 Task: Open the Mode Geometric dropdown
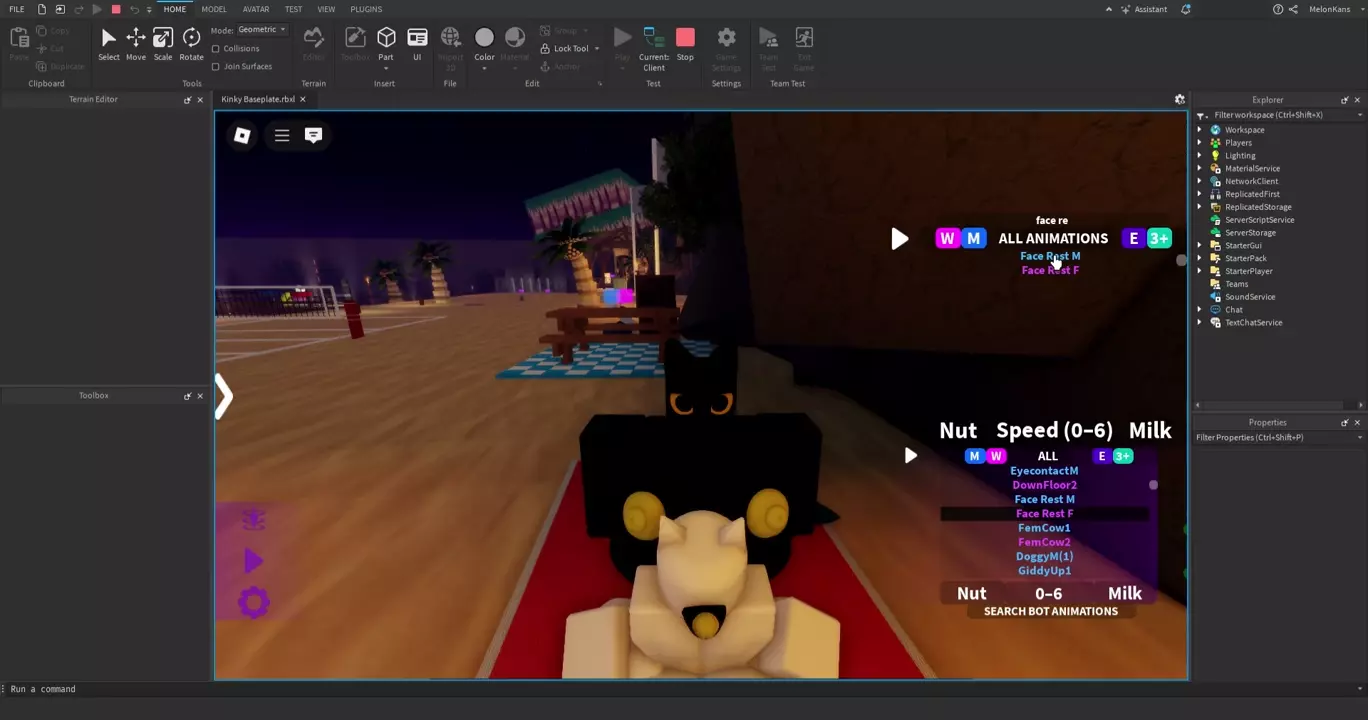[x=262, y=30]
